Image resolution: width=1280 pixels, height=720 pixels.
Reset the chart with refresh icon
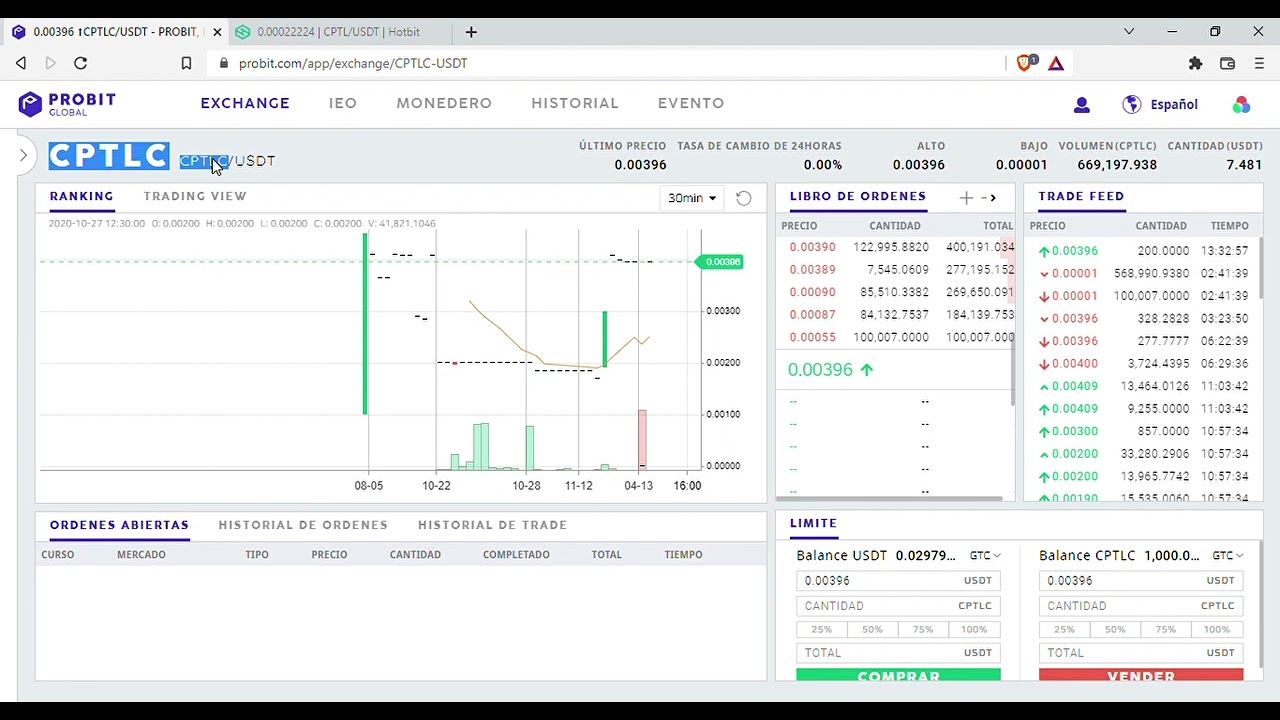coord(743,198)
